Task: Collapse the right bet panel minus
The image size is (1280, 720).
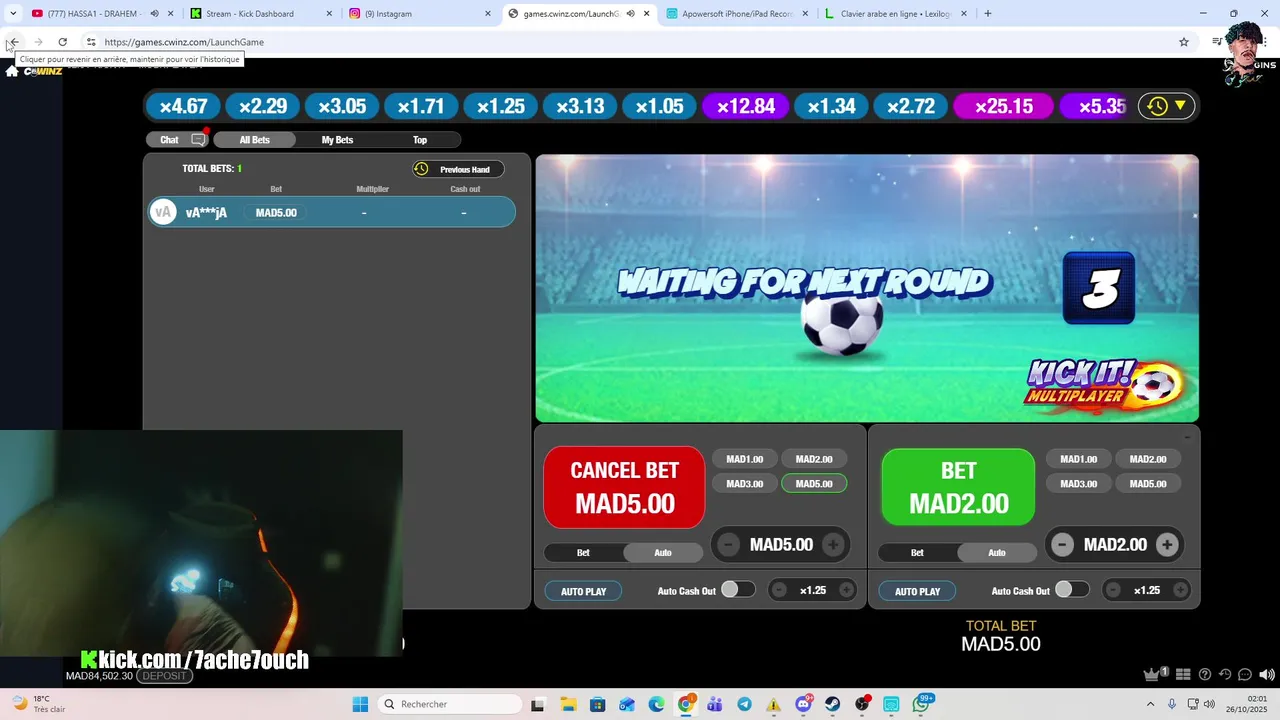Action: [1187, 437]
